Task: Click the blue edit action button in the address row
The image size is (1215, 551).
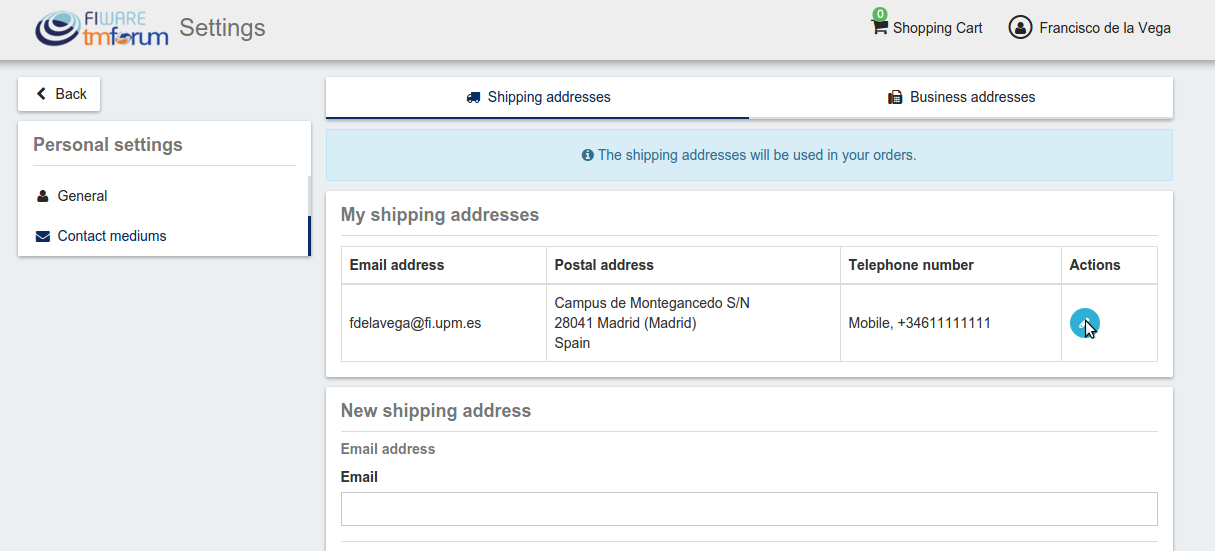Action: [x=1085, y=323]
